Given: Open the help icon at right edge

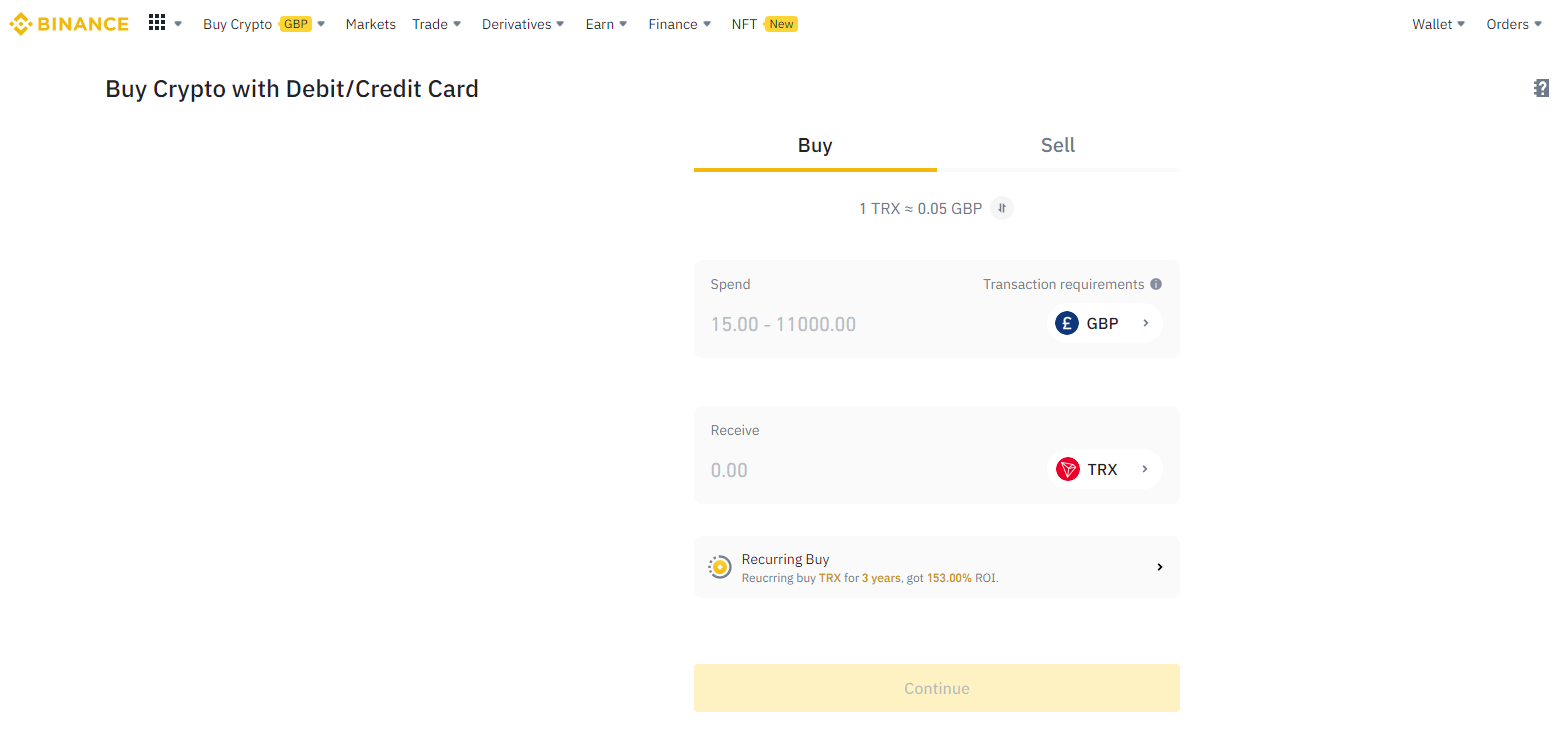Looking at the screenshot, I should coord(1541,89).
